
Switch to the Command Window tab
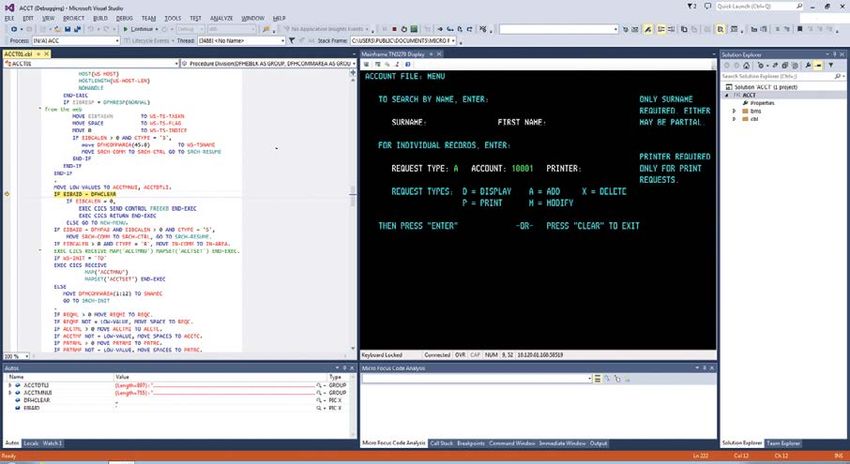(x=512, y=443)
